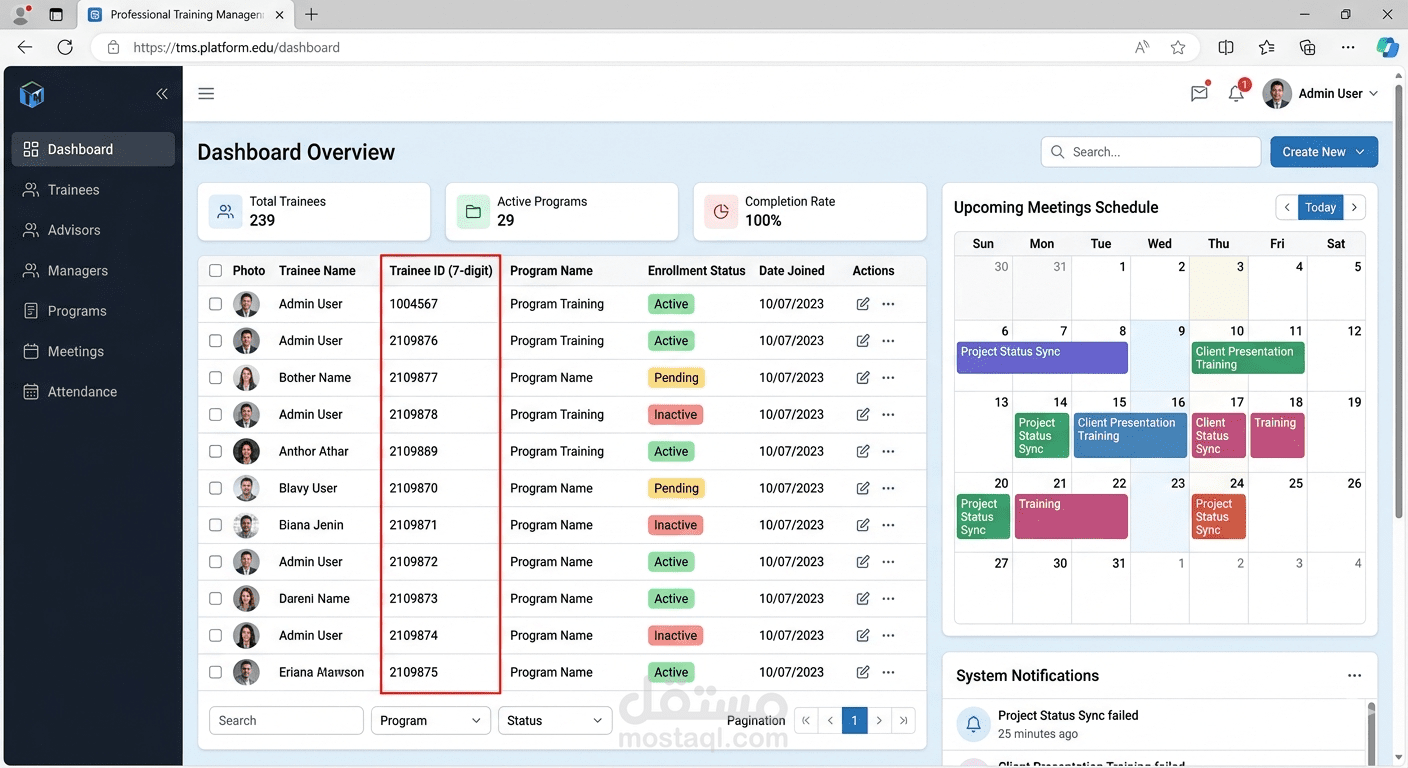1408x768 pixels.
Task: Open the Attendance section
Action: pos(93,392)
